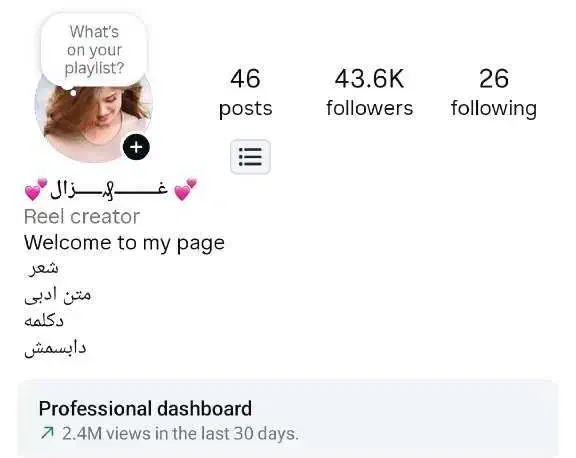This screenshot has height=458, width=576.
Task: Click the green upward trend arrow icon
Action: (x=47, y=433)
